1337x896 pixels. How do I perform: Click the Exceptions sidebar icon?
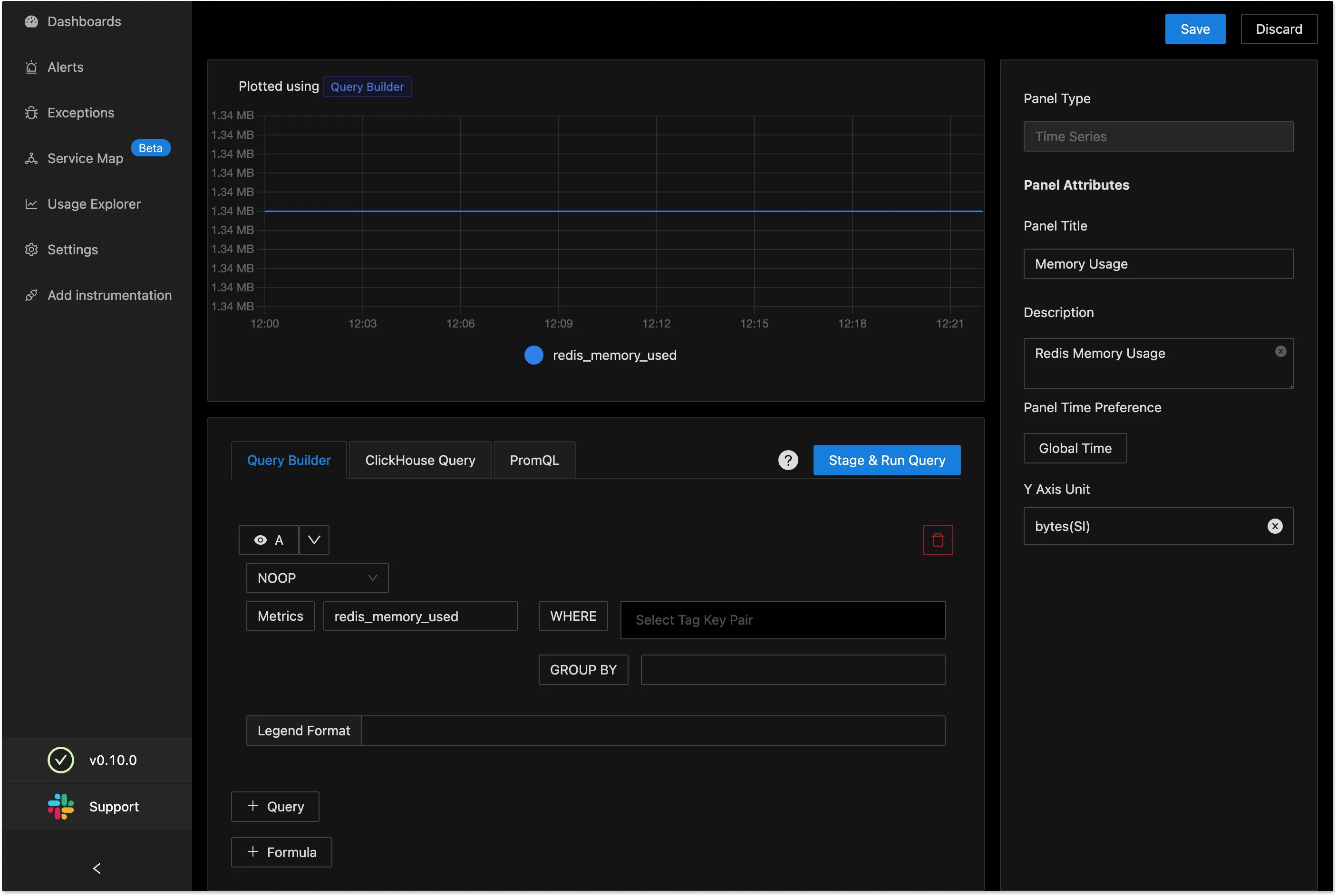coord(31,113)
